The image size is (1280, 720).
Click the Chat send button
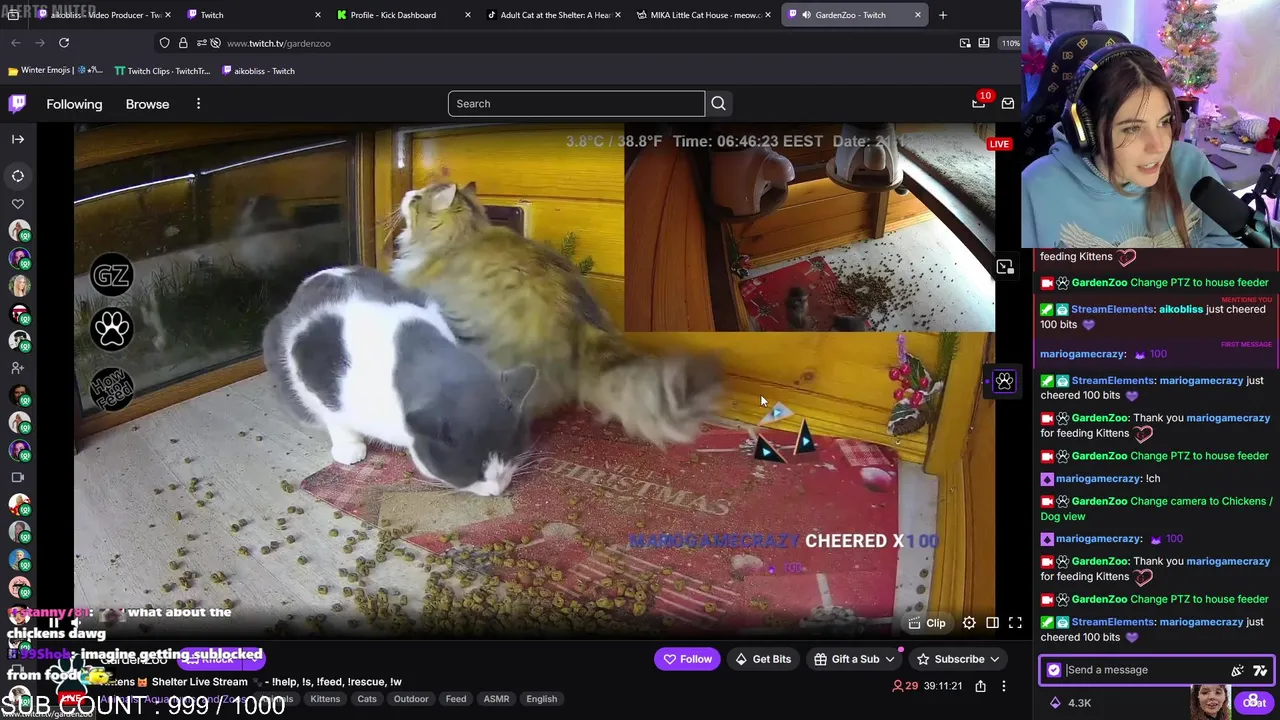[1254, 703]
